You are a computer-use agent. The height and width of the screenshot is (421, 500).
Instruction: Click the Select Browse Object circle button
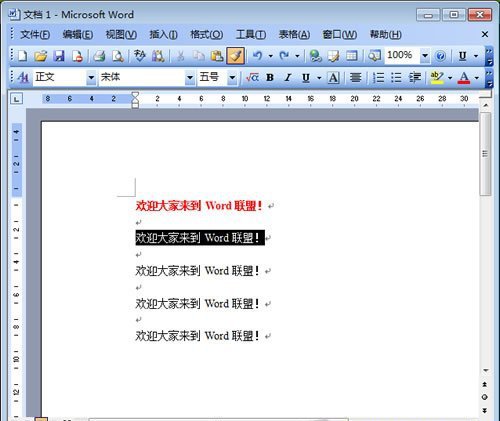485,397
